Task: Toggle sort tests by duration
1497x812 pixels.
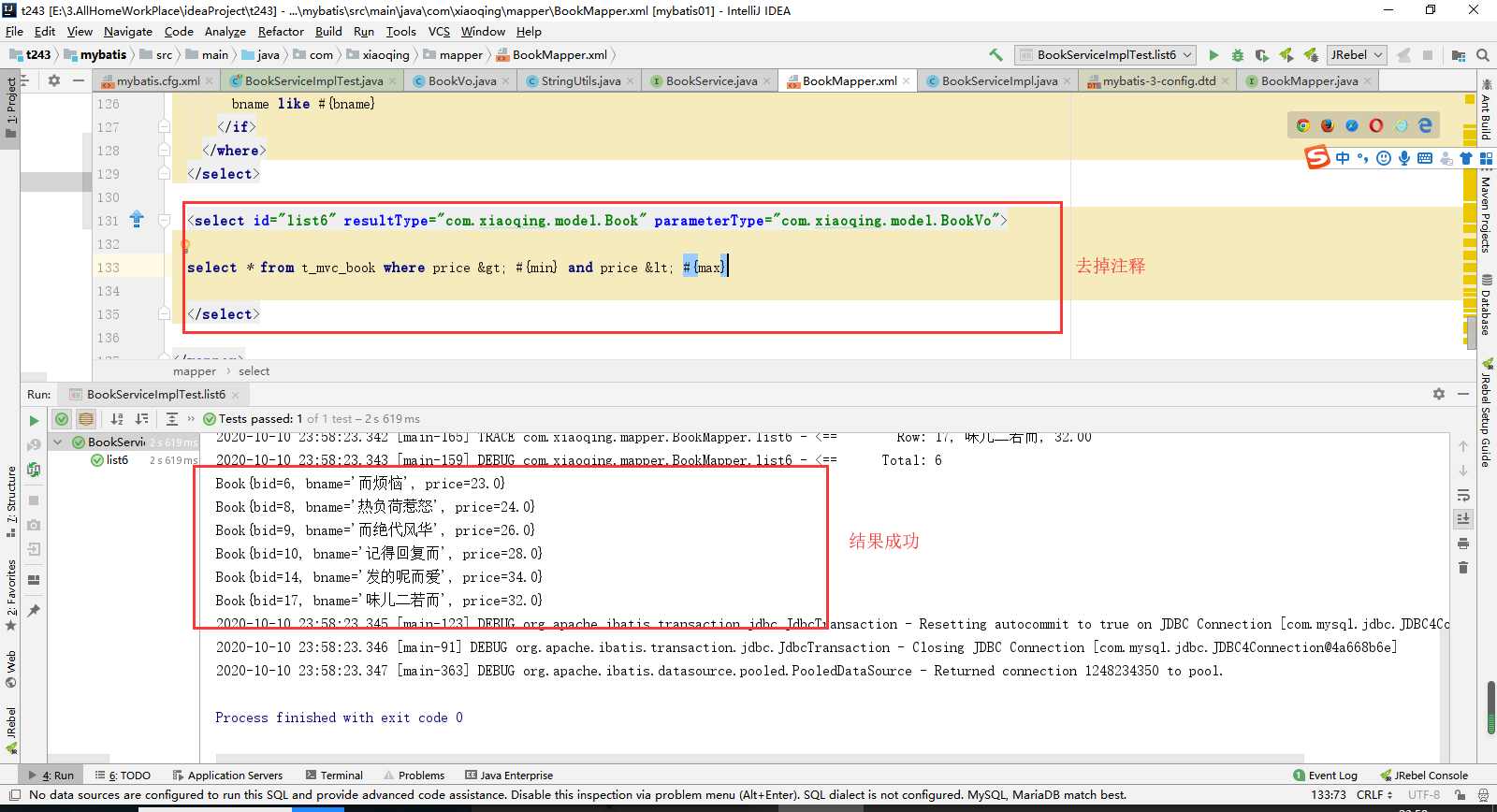Action: [x=141, y=419]
